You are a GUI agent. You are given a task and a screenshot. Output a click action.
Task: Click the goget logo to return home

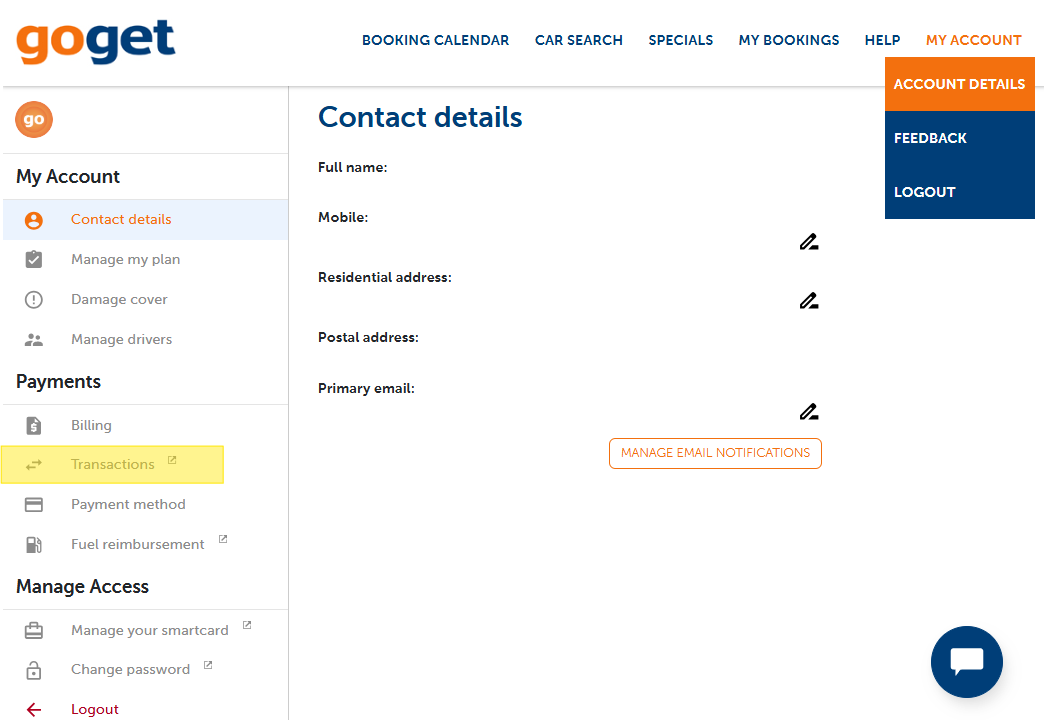[x=95, y=42]
